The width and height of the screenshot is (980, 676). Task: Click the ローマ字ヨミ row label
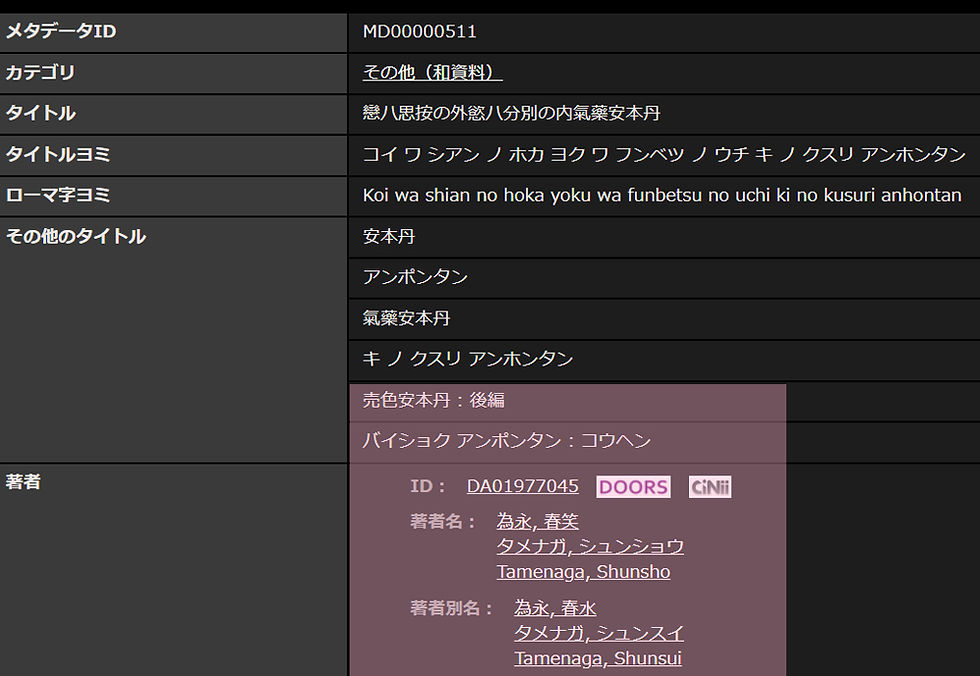(x=58, y=196)
